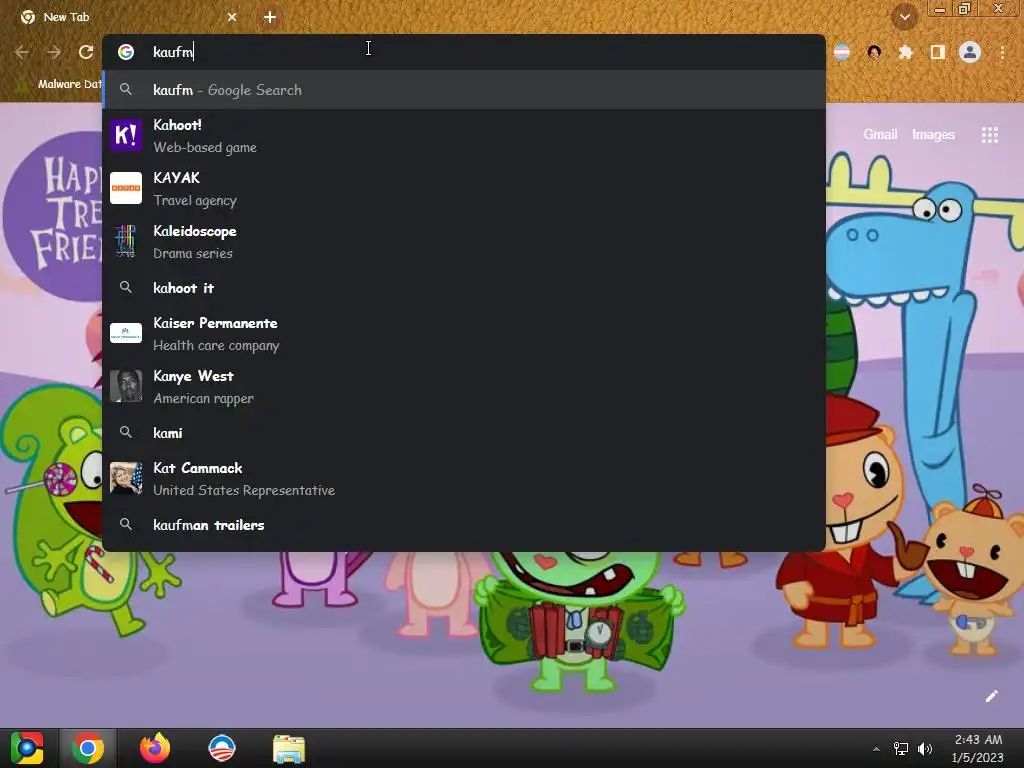Open the taskbar clock showing 2:43 AM
The image size is (1024, 768).
click(978, 748)
